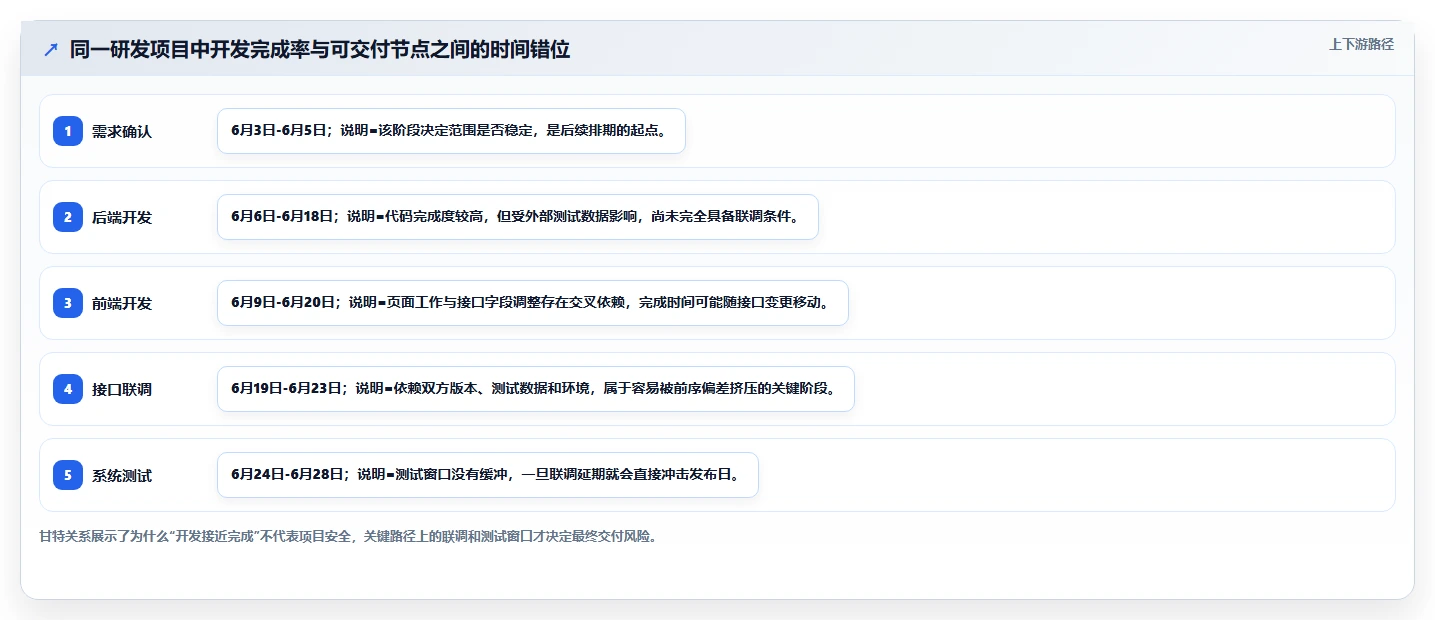Click the 上下游路径 label at top right
The width and height of the screenshot is (1435, 620).
[1361, 44]
